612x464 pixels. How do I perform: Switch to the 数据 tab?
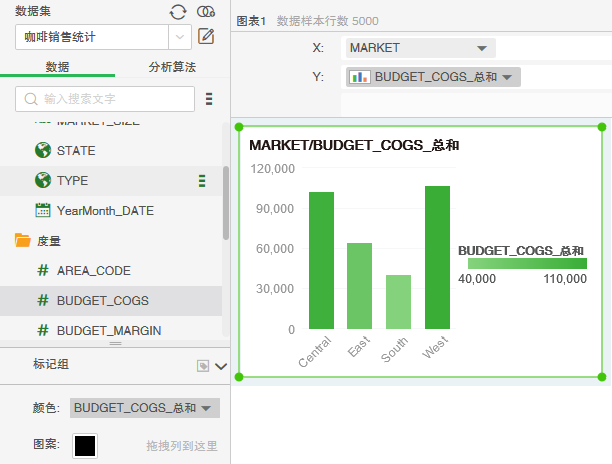[57, 67]
